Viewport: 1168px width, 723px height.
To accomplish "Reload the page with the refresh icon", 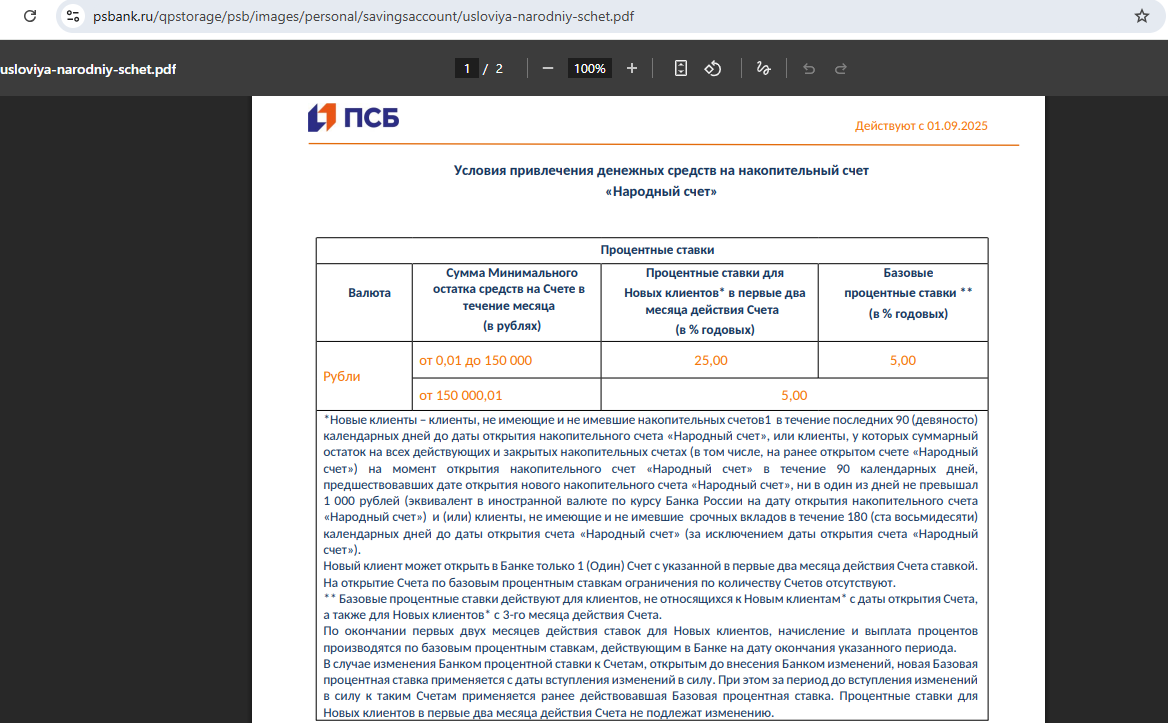I will 30,16.
